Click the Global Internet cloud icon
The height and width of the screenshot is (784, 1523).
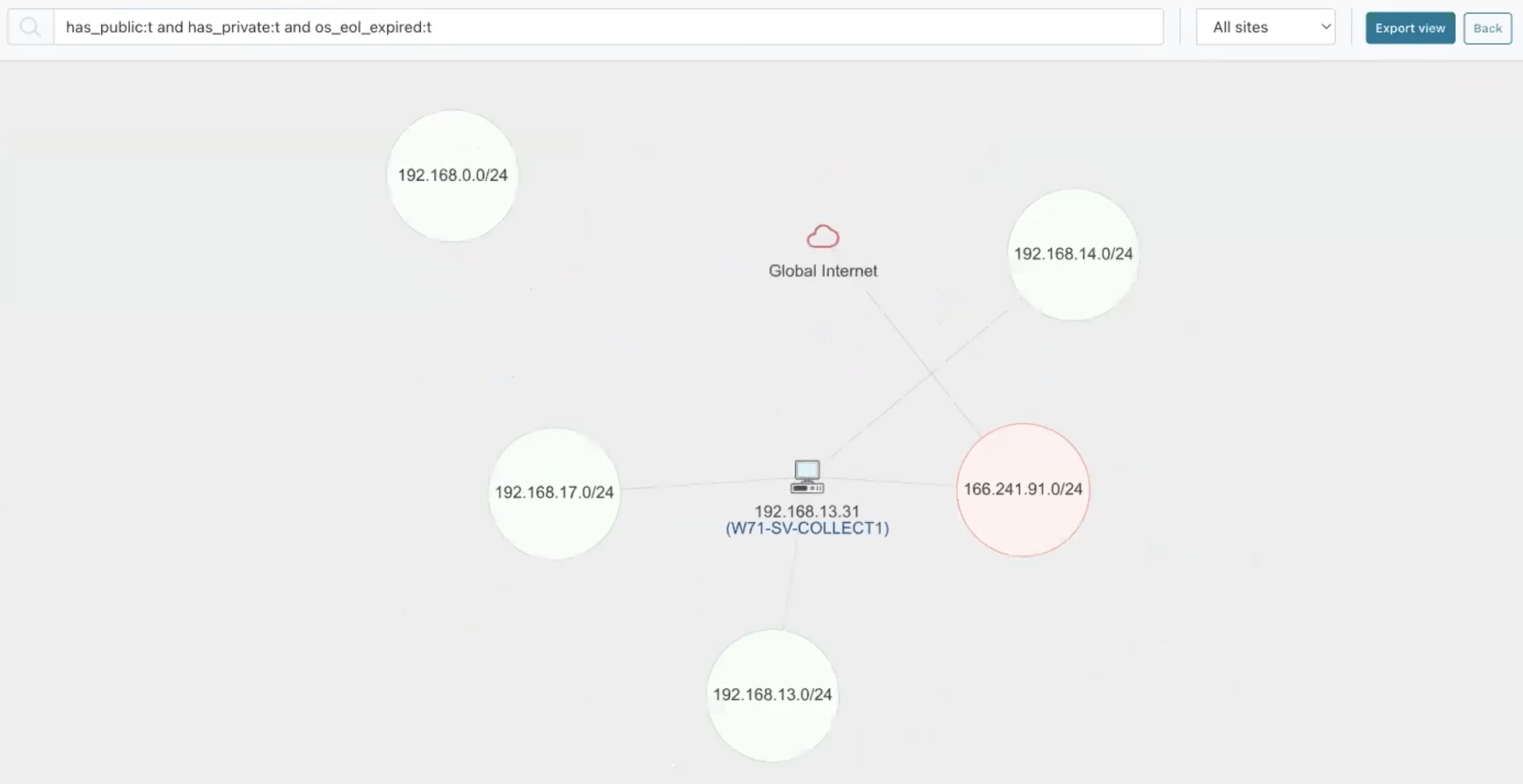pos(822,237)
